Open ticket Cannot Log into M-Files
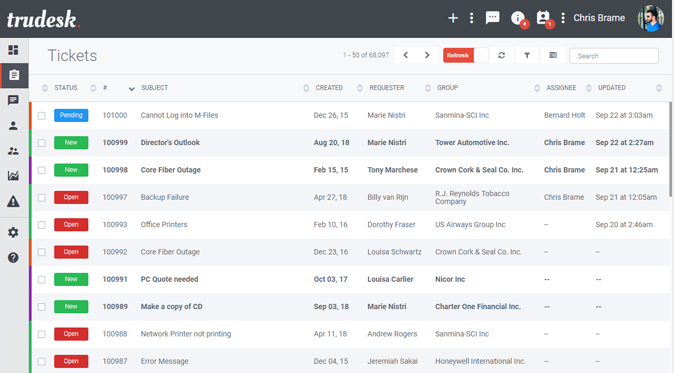The width and height of the screenshot is (674, 373). tap(179, 115)
